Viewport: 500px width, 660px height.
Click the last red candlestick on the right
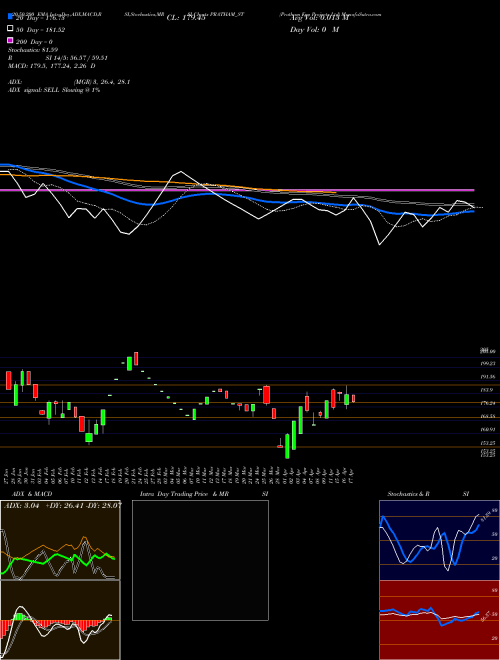[354, 398]
